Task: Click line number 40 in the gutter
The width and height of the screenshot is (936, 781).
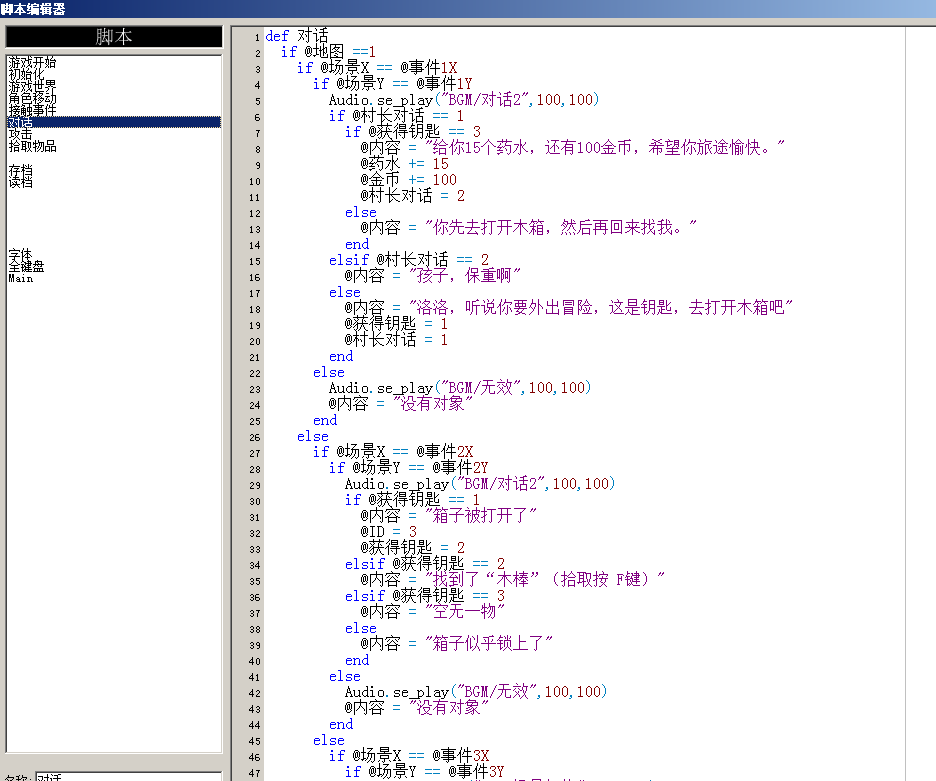Action: 255,662
